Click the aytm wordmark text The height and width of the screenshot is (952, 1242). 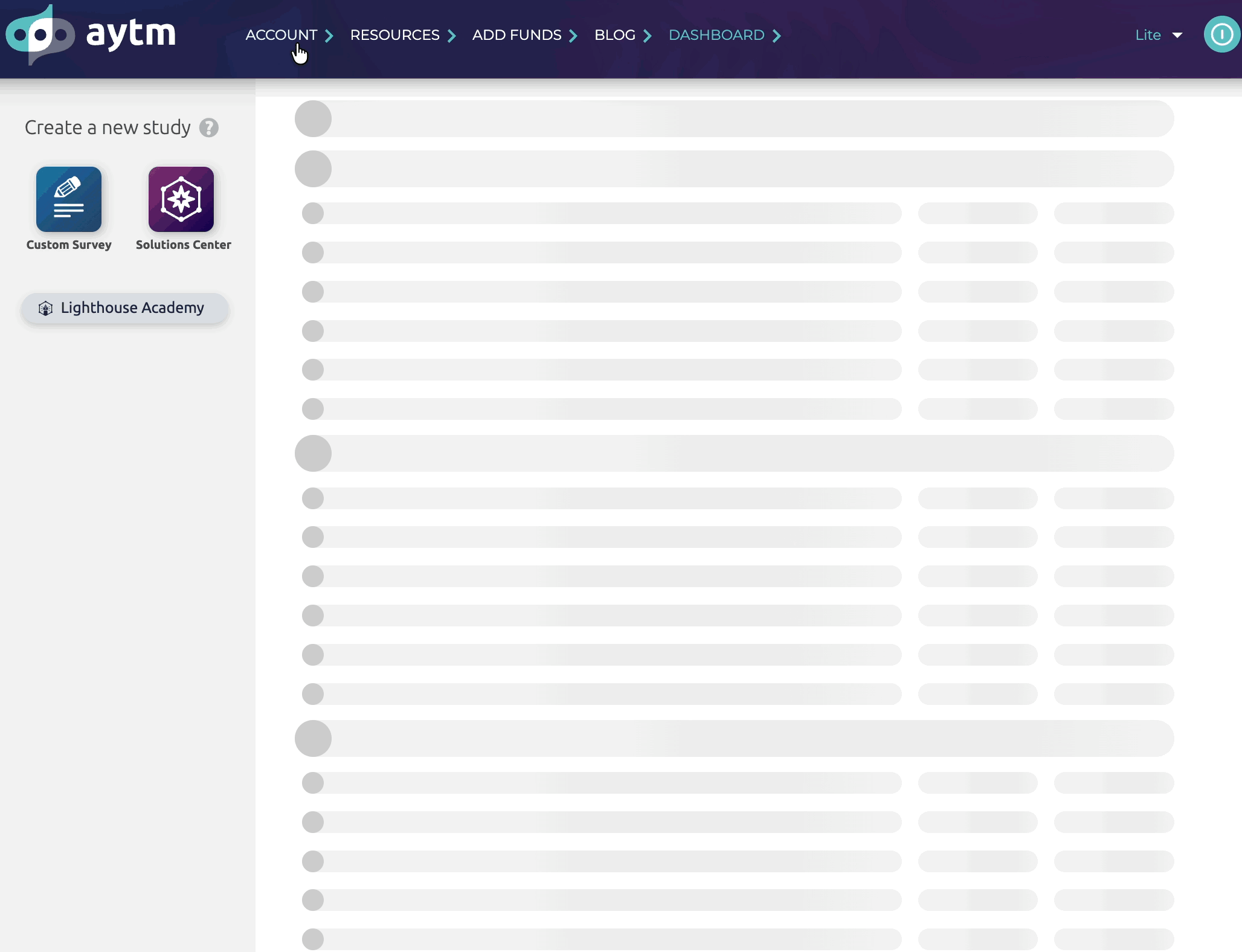click(x=131, y=33)
